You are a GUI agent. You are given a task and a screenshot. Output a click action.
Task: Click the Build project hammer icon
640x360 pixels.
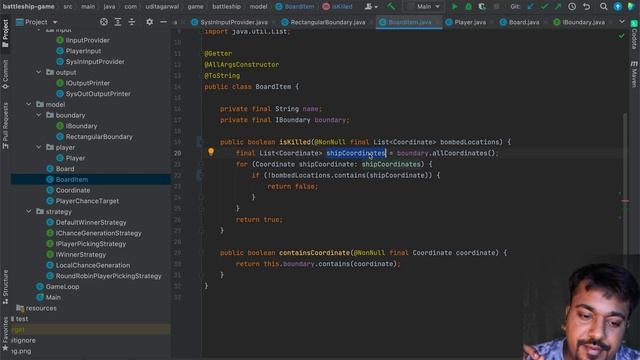(391, 7)
